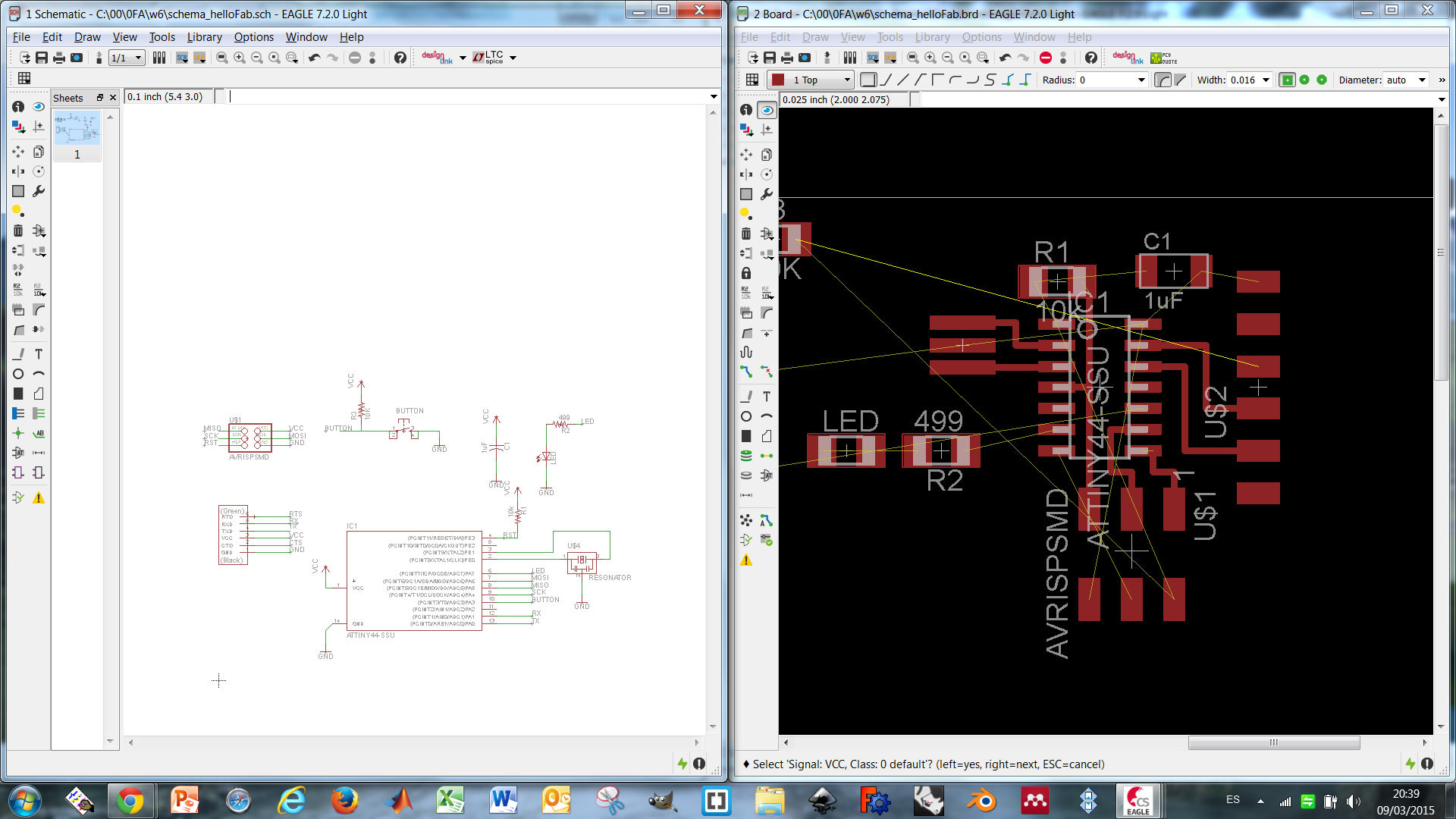Viewport: 1456px width, 819px height.
Task: Run the Ratsnest tool in board toolbar
Action: point(746,520)
